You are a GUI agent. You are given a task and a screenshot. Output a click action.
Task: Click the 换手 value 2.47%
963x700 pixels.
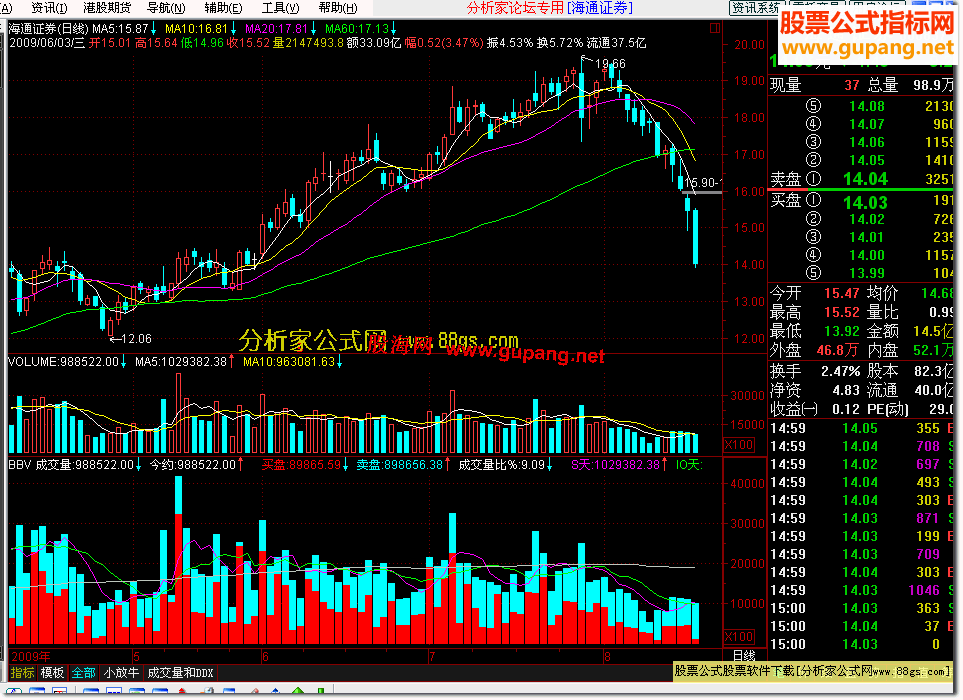(x=841, y=371)
